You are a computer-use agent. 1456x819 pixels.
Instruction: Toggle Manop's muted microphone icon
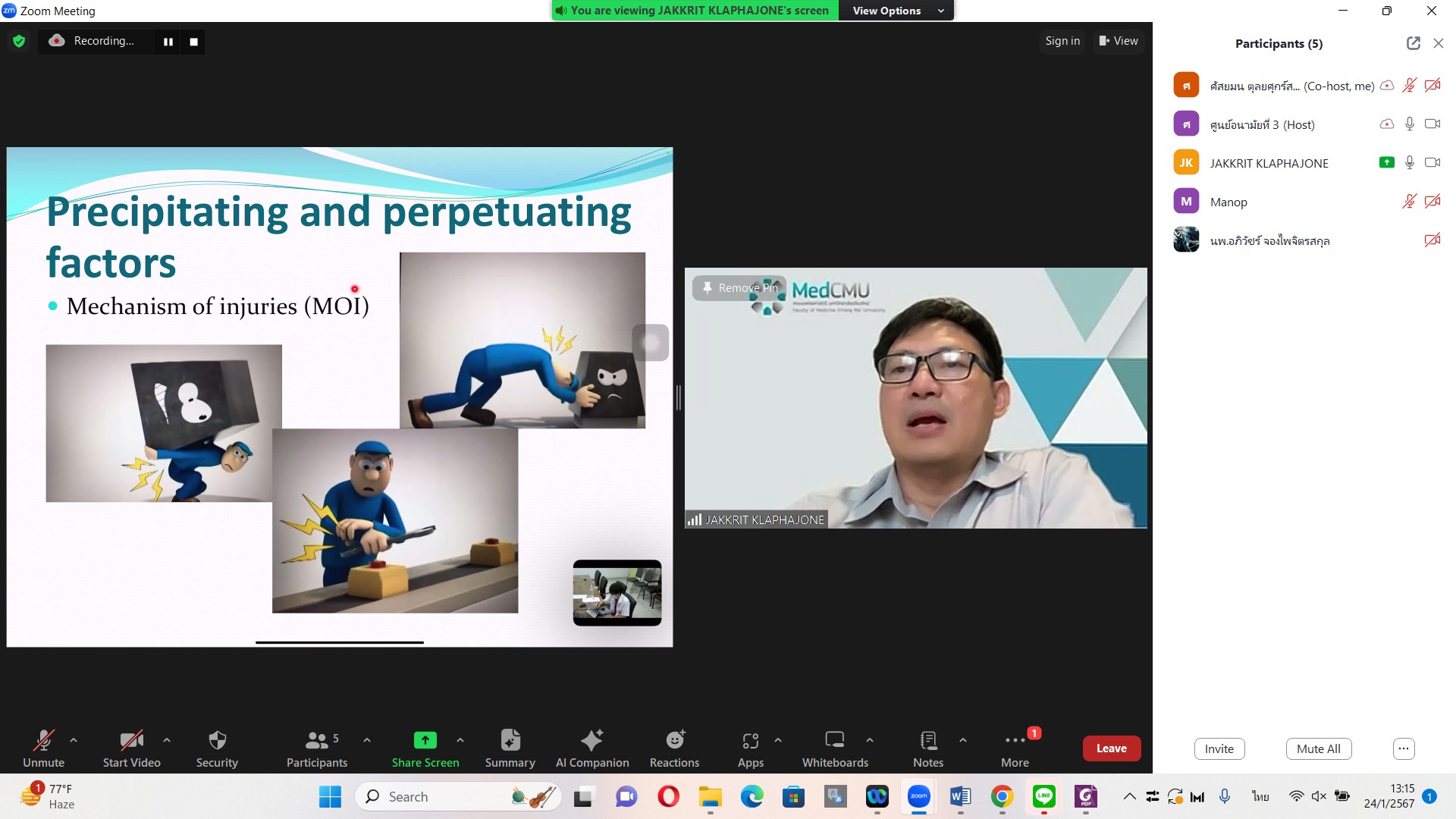pos(1409,202)
